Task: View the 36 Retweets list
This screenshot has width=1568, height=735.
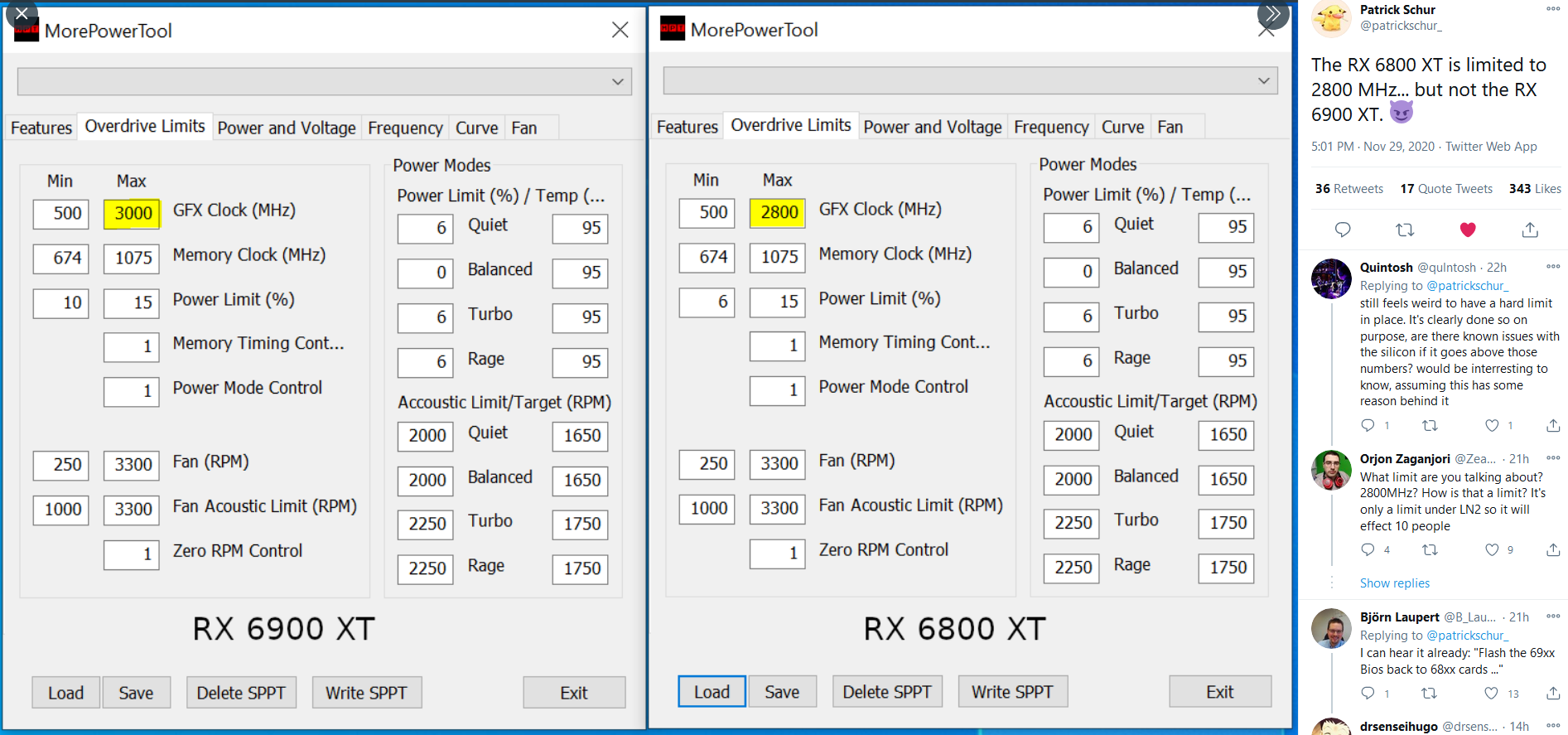Action: point(1349,189)
